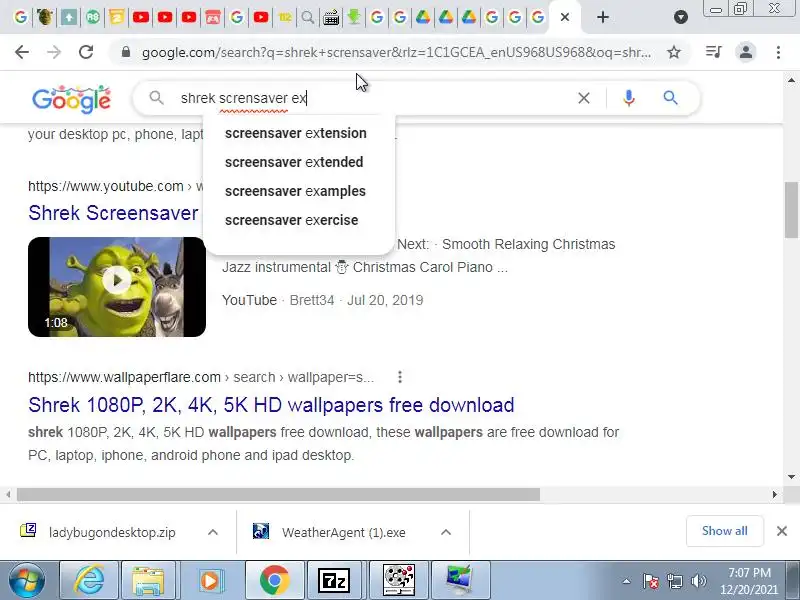
Task: Open the ladybugondesktop.zip download
Action: 112,532
